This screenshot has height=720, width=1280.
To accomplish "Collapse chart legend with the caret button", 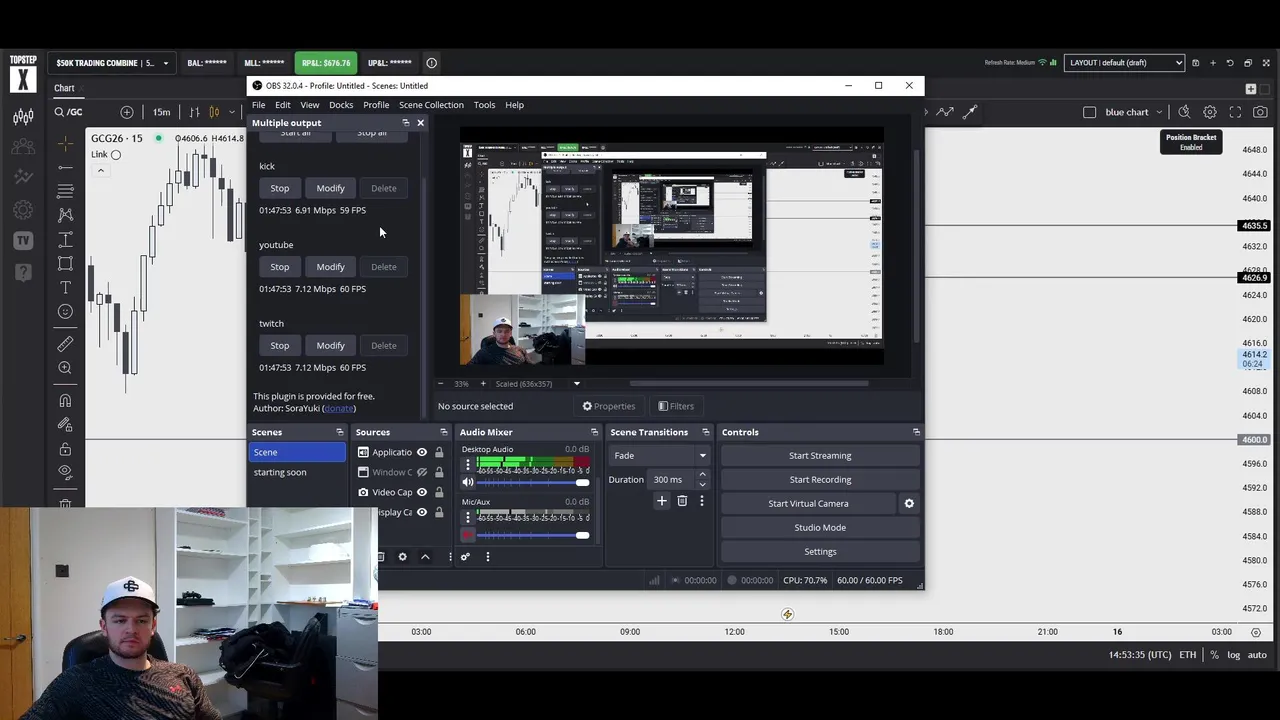I will pos(100,171).
